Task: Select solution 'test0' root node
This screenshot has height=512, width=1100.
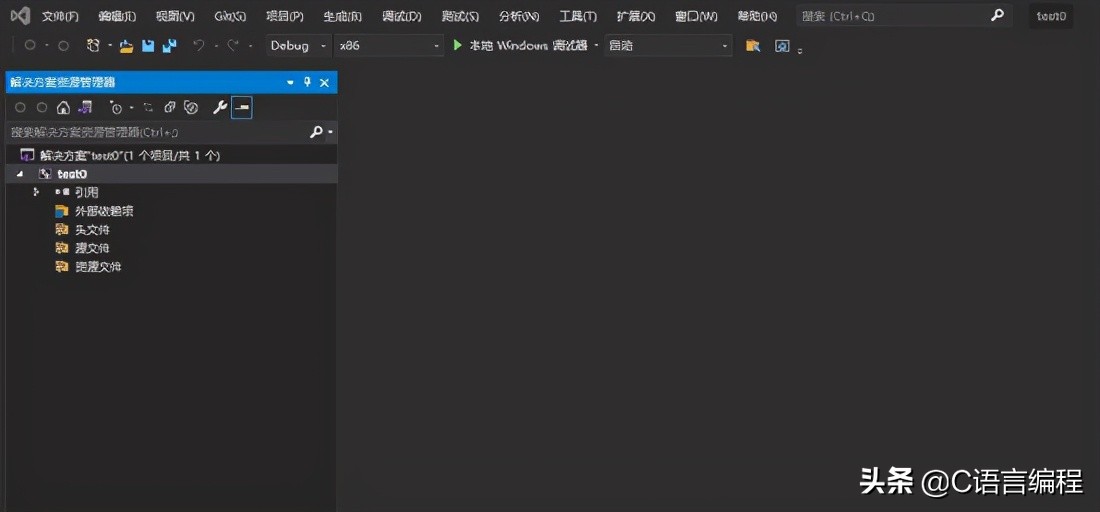Action: 130,155
